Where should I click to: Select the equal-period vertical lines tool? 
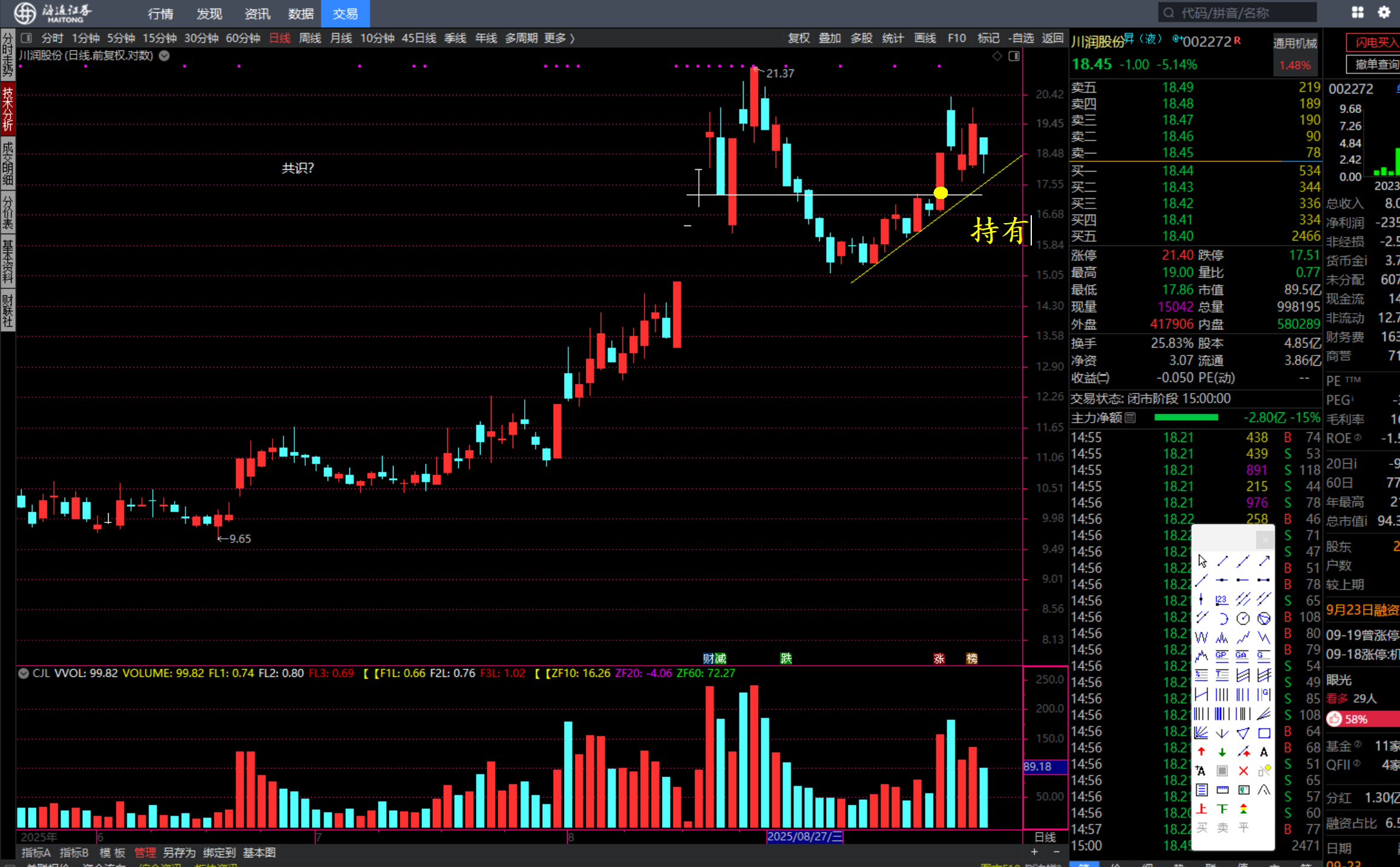coord(1222,695)
